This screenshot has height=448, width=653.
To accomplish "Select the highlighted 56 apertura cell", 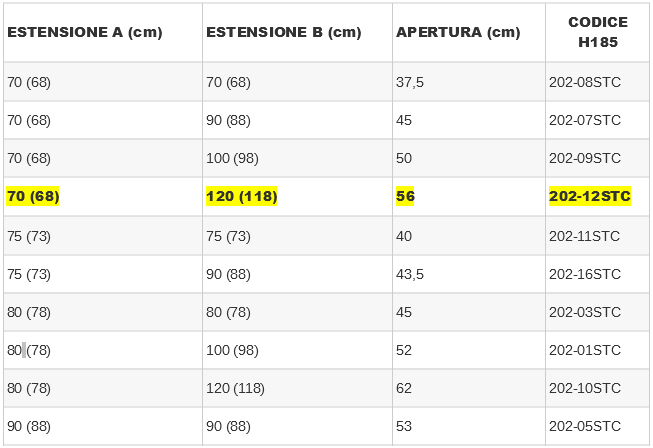I will [405, 196].
